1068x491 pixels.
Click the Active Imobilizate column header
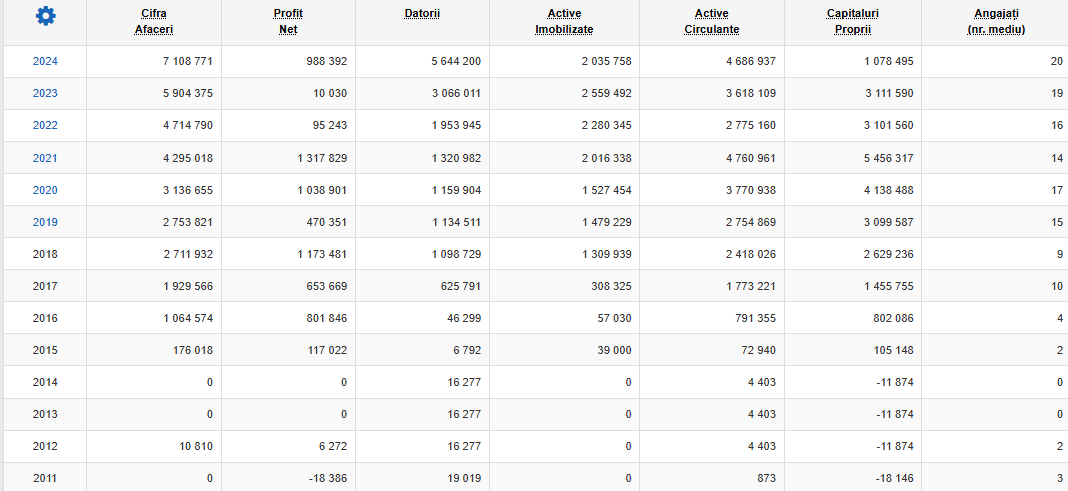click(x=564, y=22)
